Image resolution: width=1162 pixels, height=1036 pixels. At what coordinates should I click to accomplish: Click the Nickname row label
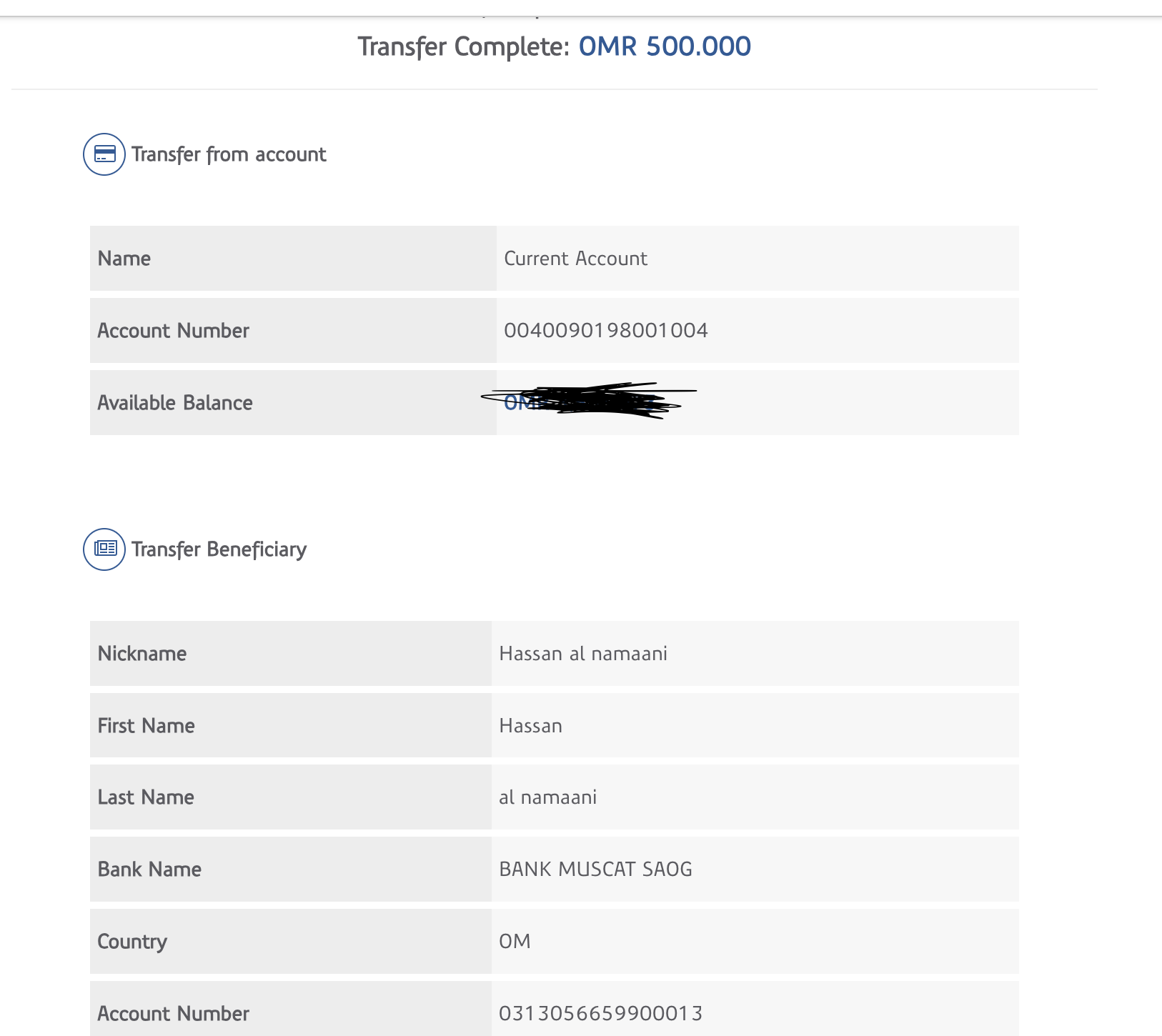coord(142,654)
